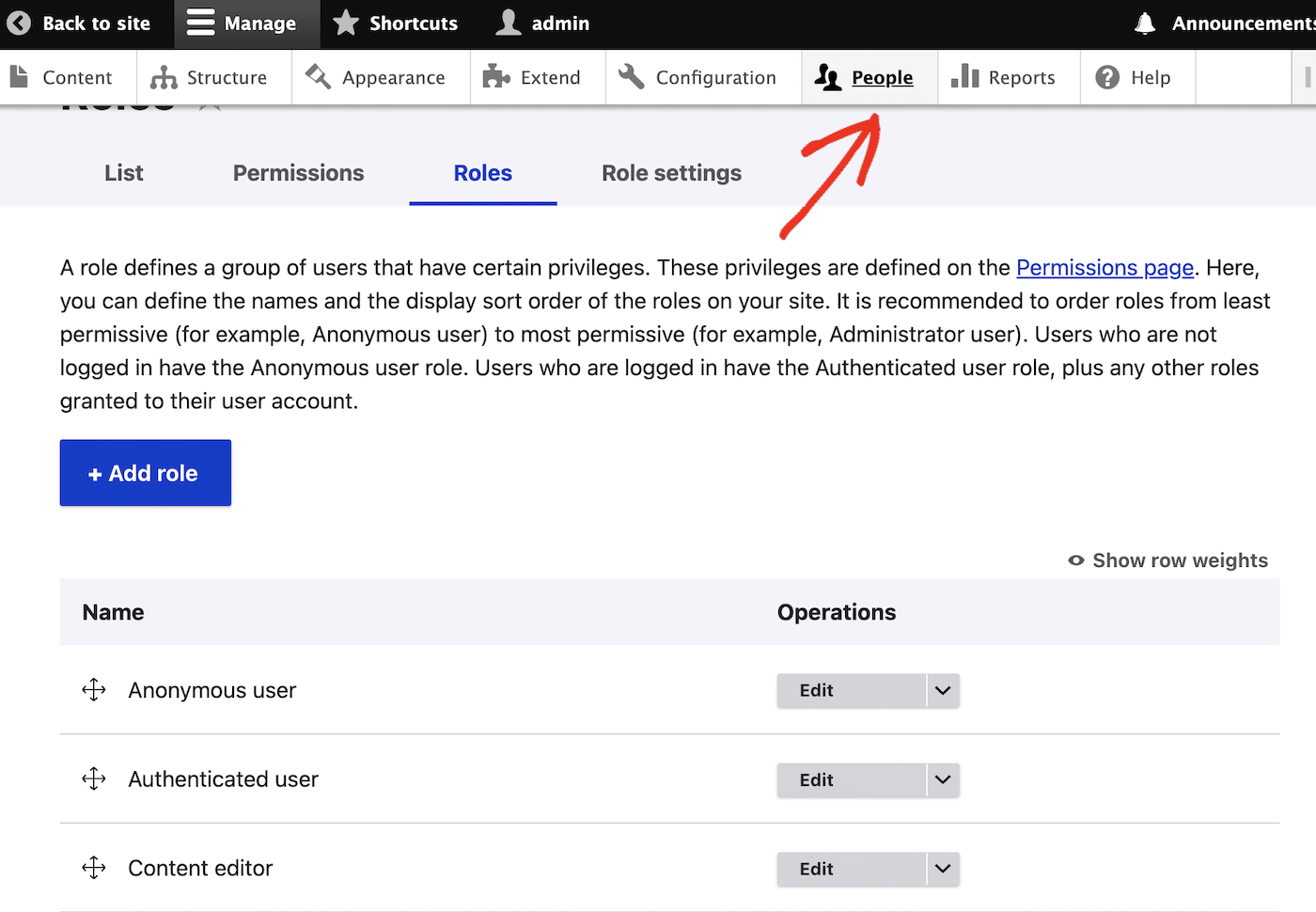Open Appearance via the paintbrush icon

(317, 77)
